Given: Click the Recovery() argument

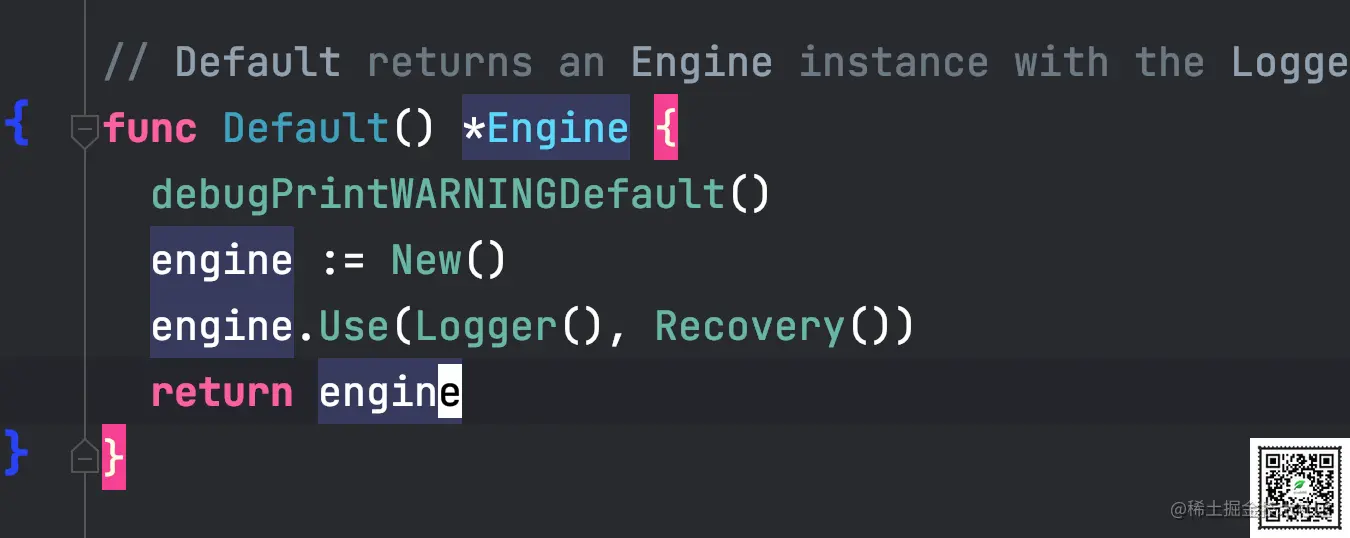Looking at the screenshot, I should (772, 326).
